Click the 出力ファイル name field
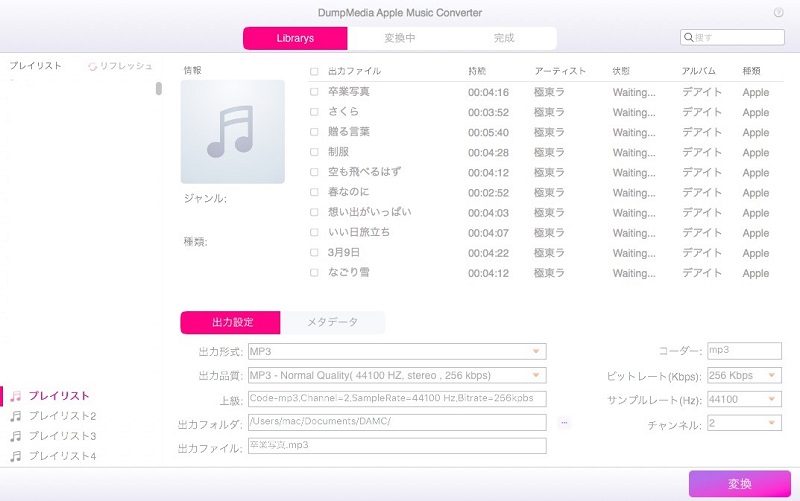Image resolution: width=800 pixels, height=501 pixels. tap(397, 446)
